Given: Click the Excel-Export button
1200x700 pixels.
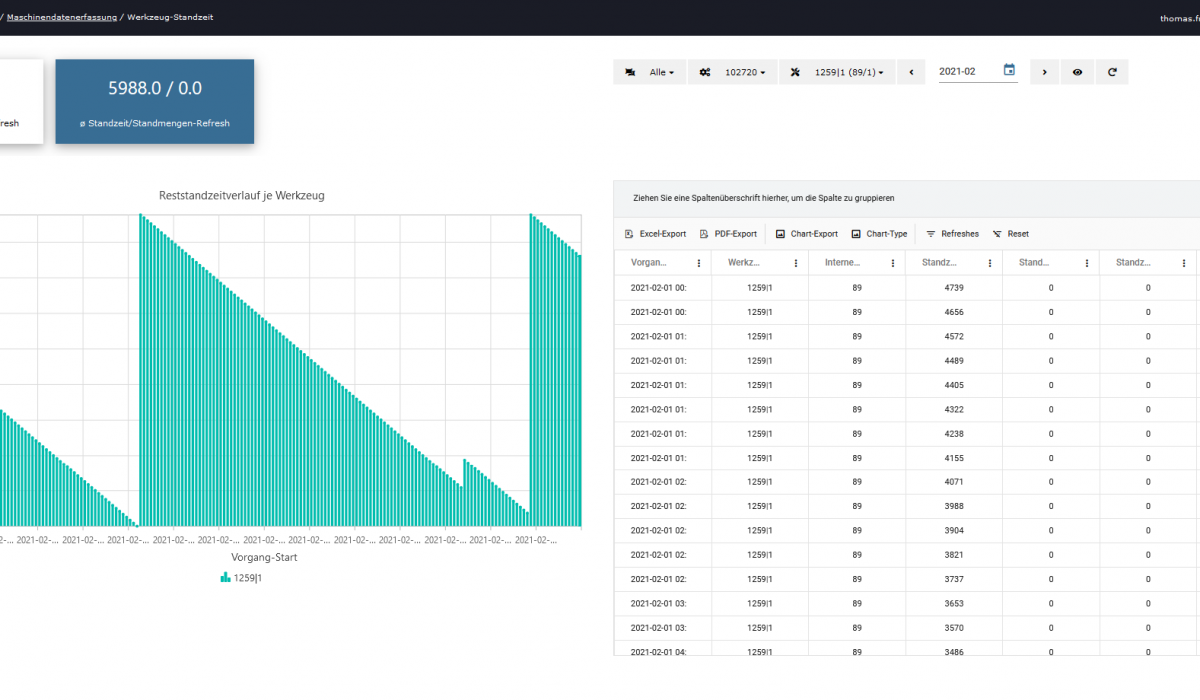Looking at the screenshot, I should (x=656, y=234).
